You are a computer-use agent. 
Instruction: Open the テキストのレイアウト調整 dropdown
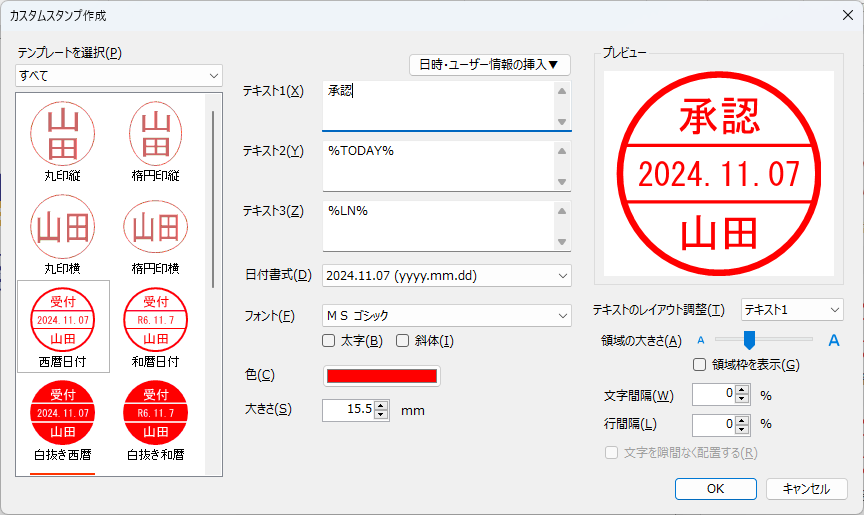[x=793, y=310]
